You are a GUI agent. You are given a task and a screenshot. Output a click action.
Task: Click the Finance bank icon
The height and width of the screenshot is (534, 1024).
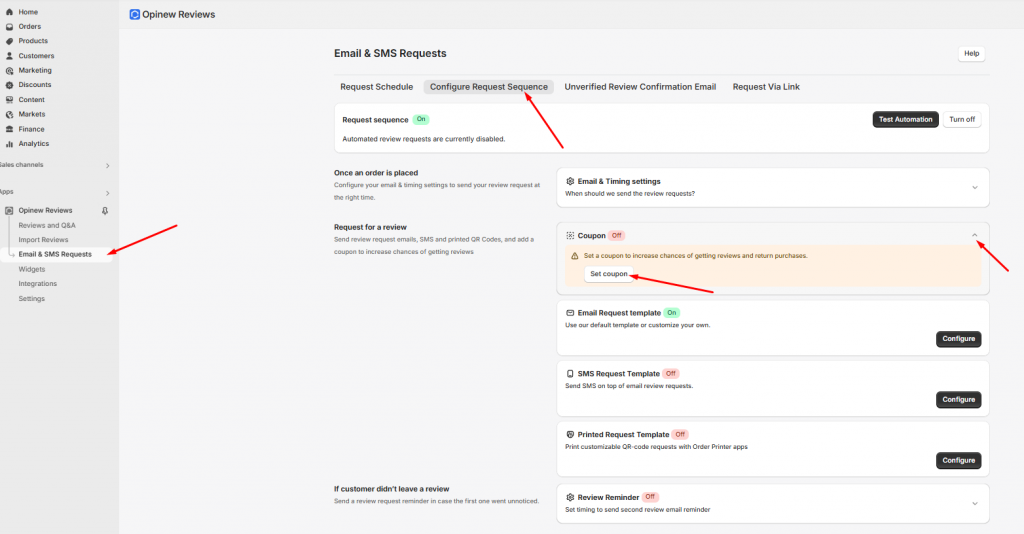(9, 129)
